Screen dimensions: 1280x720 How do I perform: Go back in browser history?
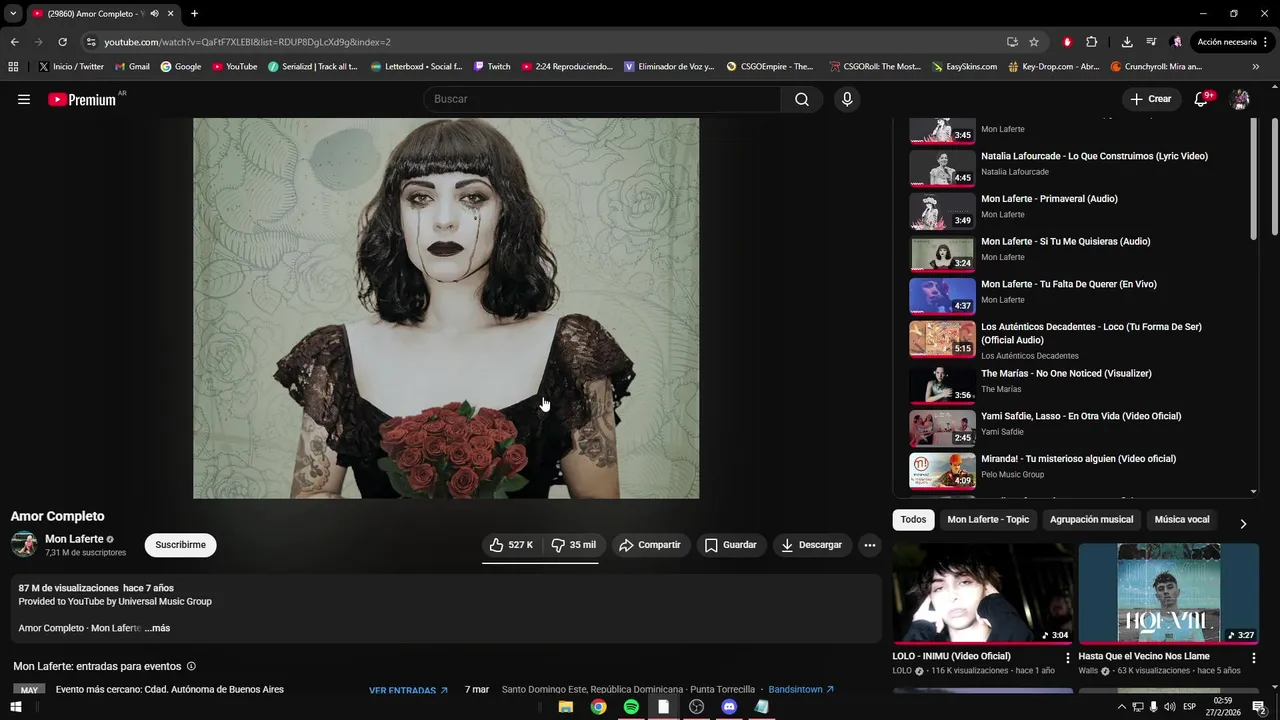point(14,42)
